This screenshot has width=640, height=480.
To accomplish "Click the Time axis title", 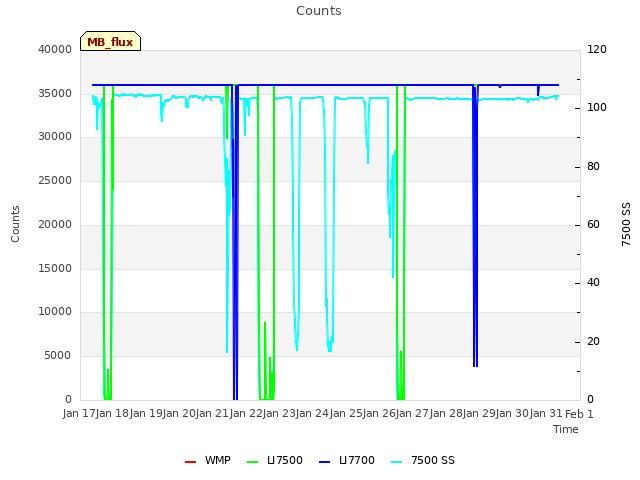I will (566, 429).
